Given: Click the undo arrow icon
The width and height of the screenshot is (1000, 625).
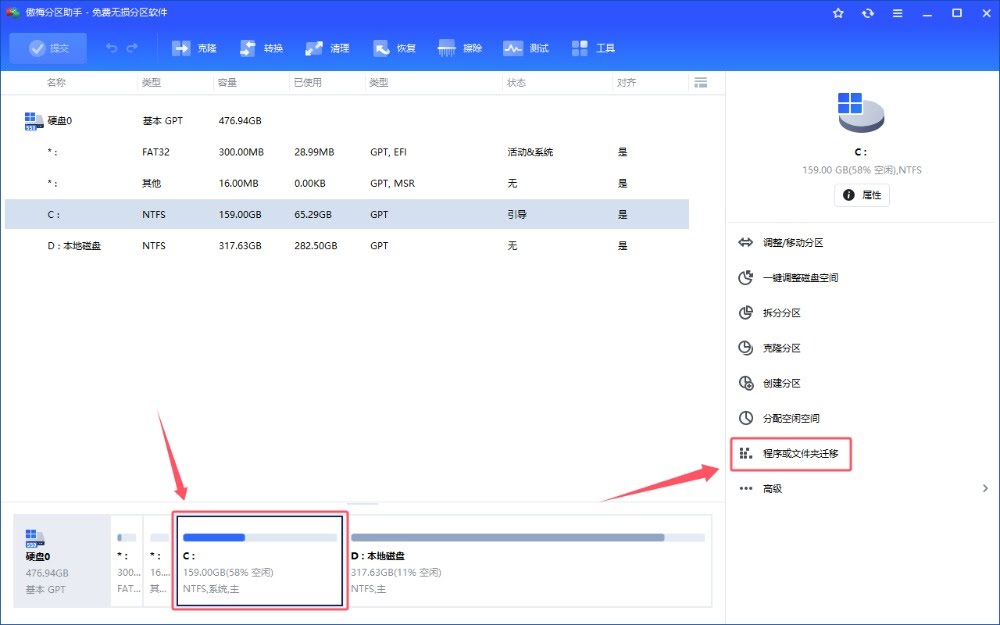Looking at the screenshot, I should pyautogui.click(x=112, y=48).
